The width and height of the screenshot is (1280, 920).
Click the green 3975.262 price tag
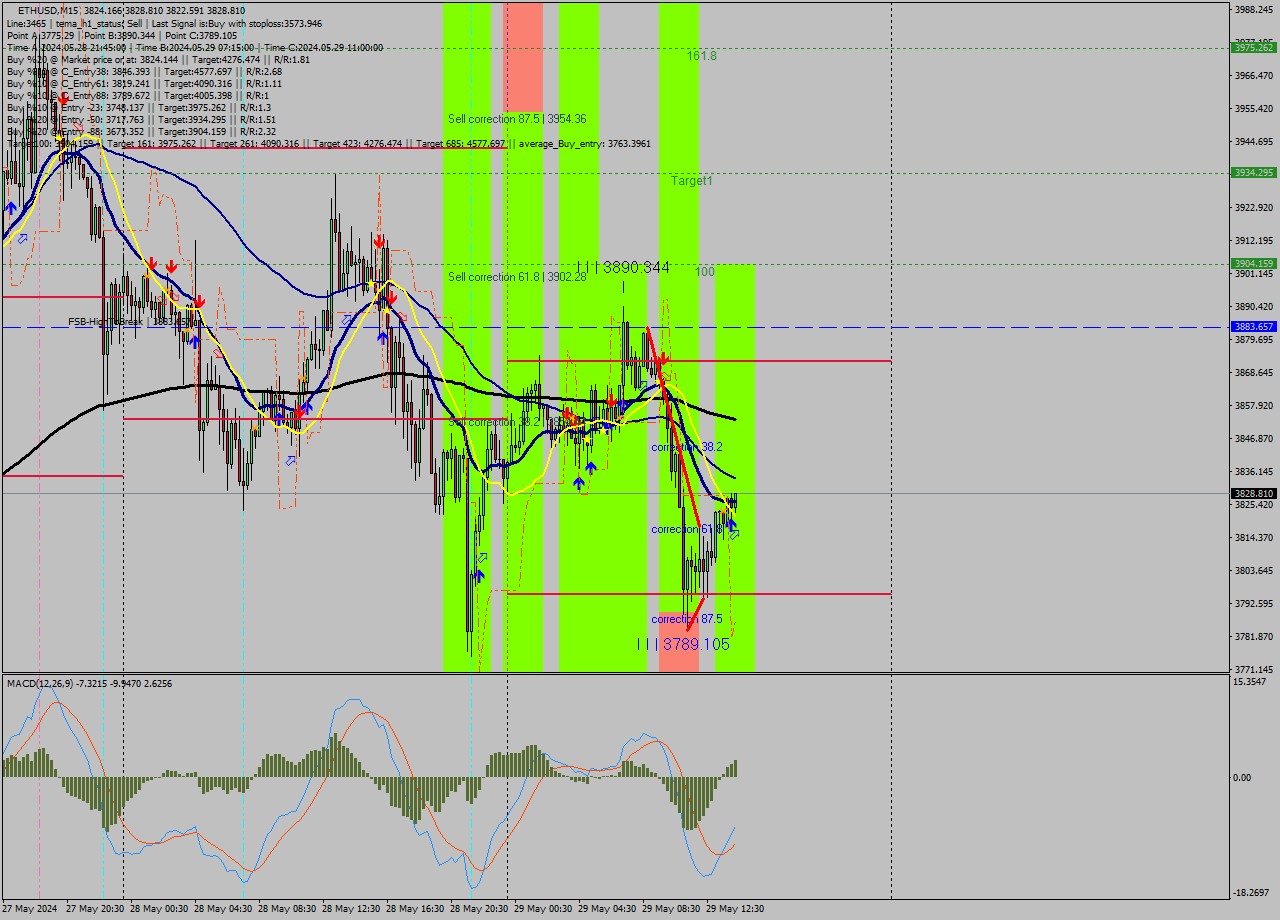pos(1254,47)
